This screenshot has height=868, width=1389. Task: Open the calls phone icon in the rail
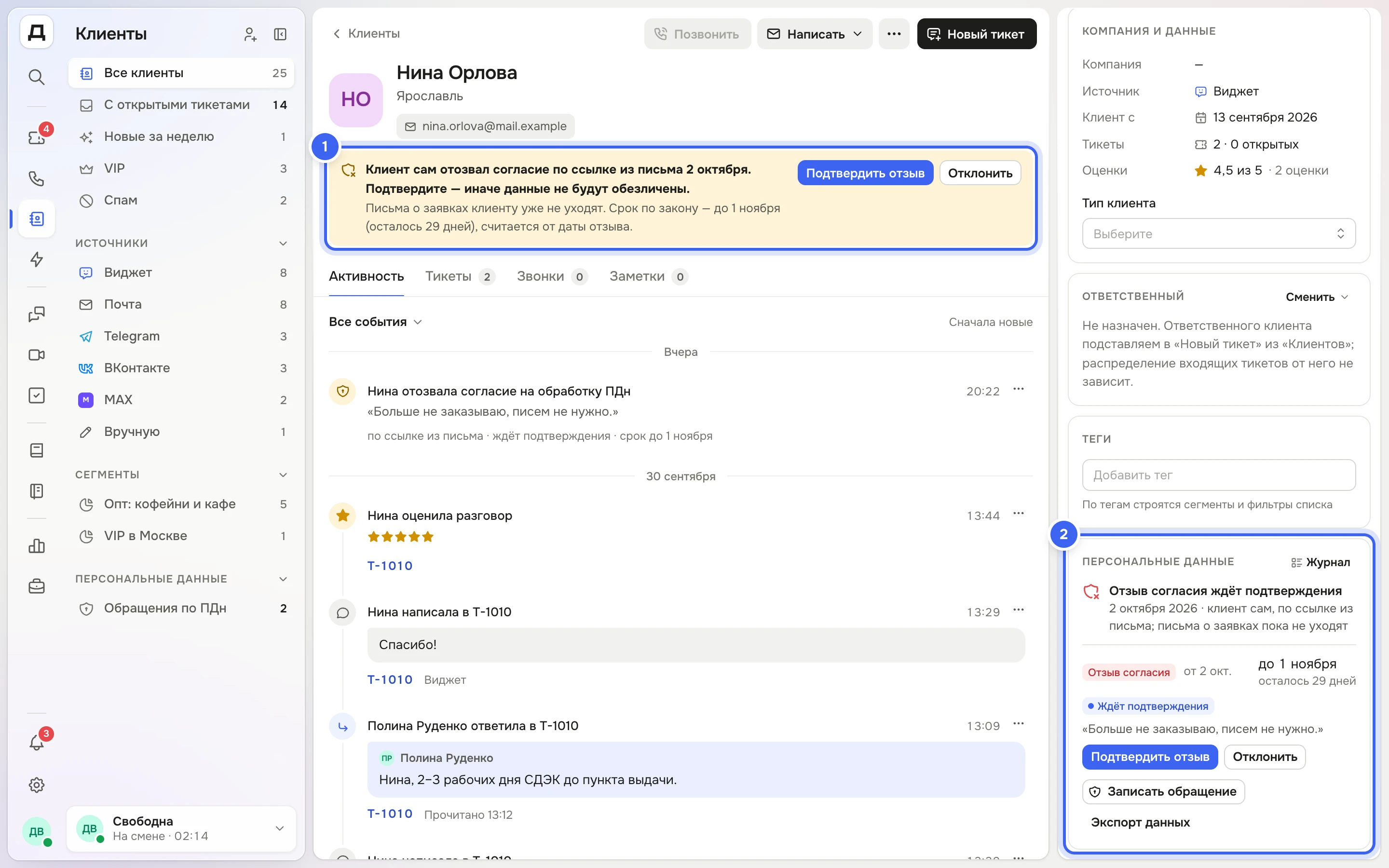(x=36, y=178)
